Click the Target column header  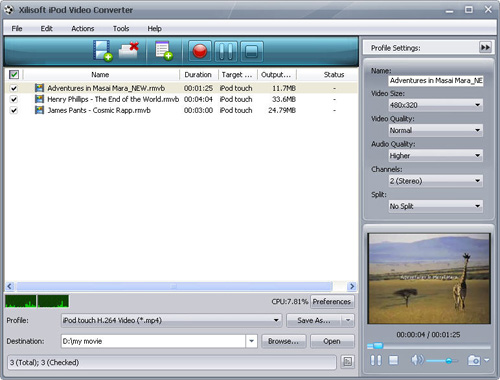[x=237, y=74]
